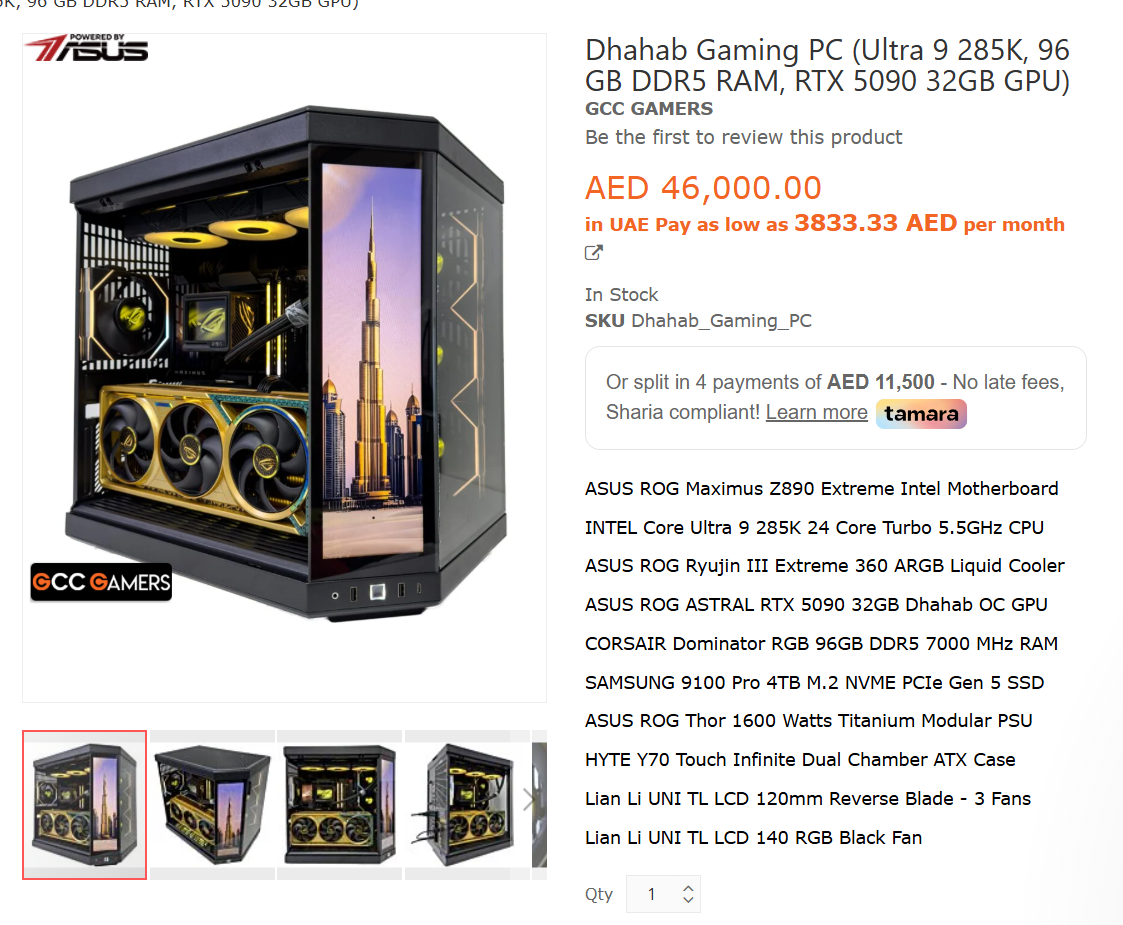Open the external link icon below installment text
Viewport: 1123px width, 925px height.
tap(594, 253)
